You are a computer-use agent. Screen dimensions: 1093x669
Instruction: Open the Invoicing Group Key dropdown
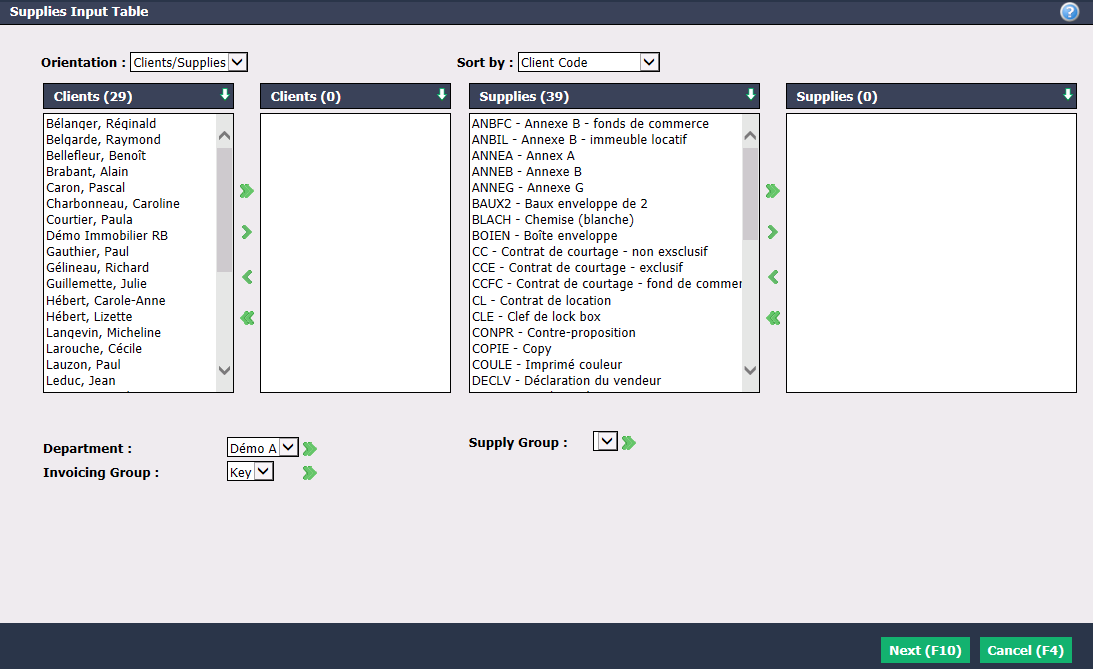(250, 472)
